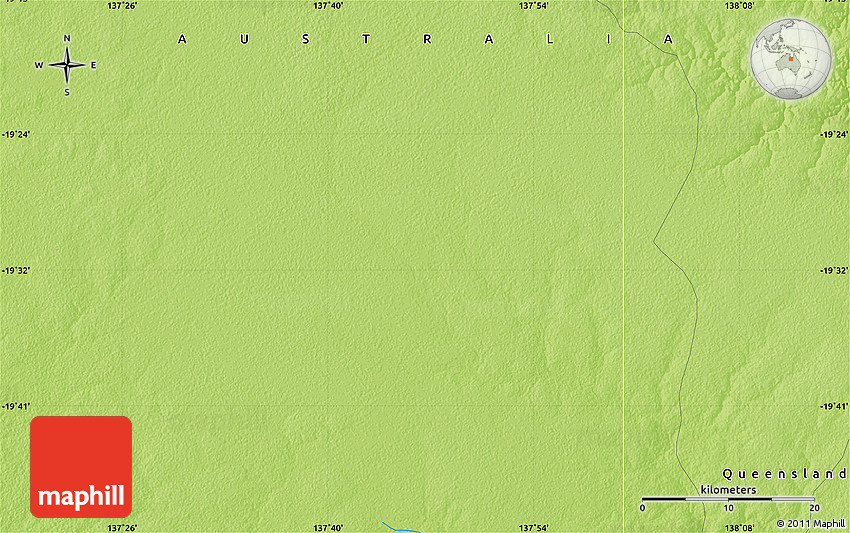Click the letter R in AUSTRALIA
The image size is (850, 533).
point(427,39)
